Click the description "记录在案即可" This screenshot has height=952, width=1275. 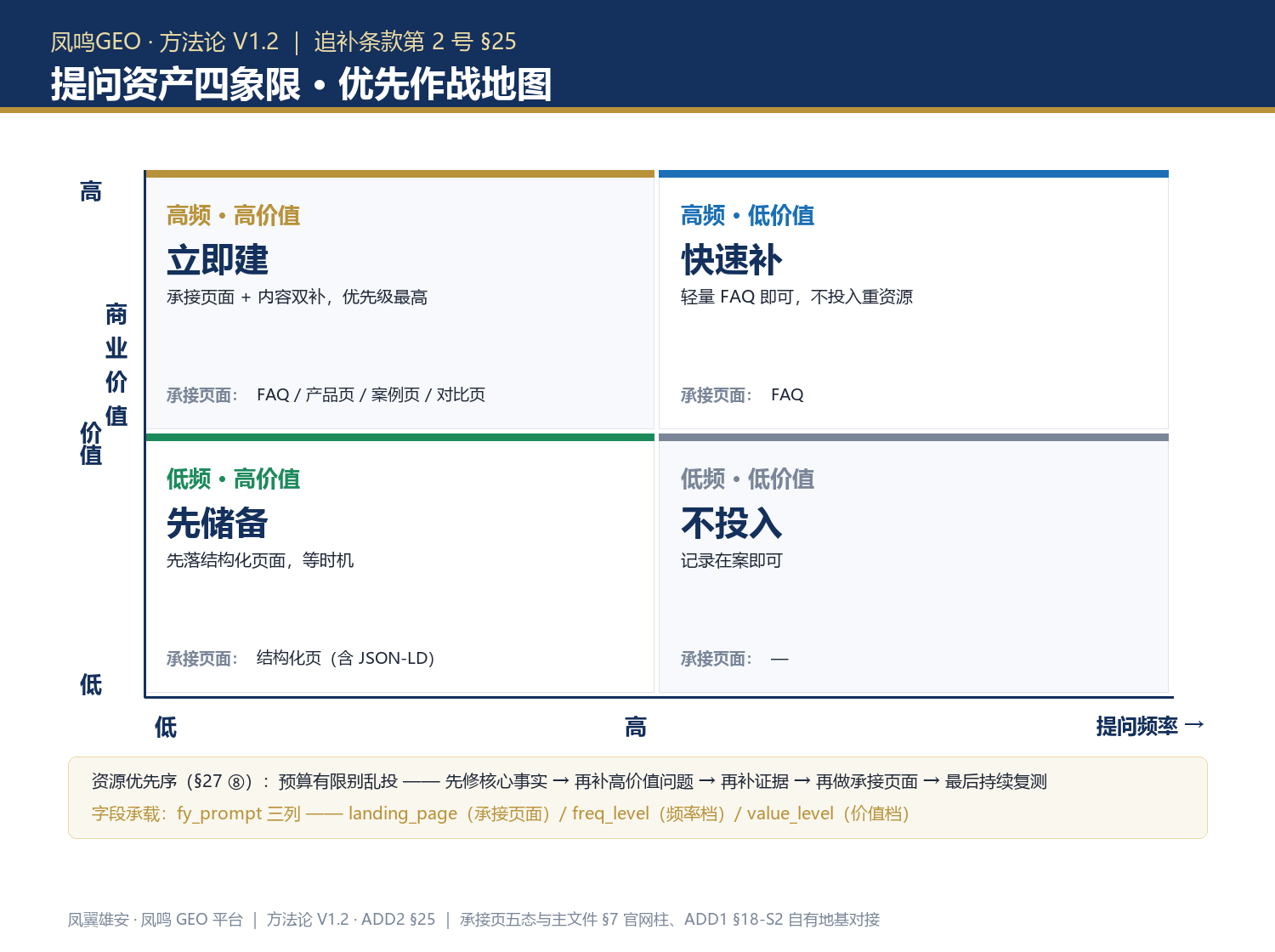click(x=732, y=560)
